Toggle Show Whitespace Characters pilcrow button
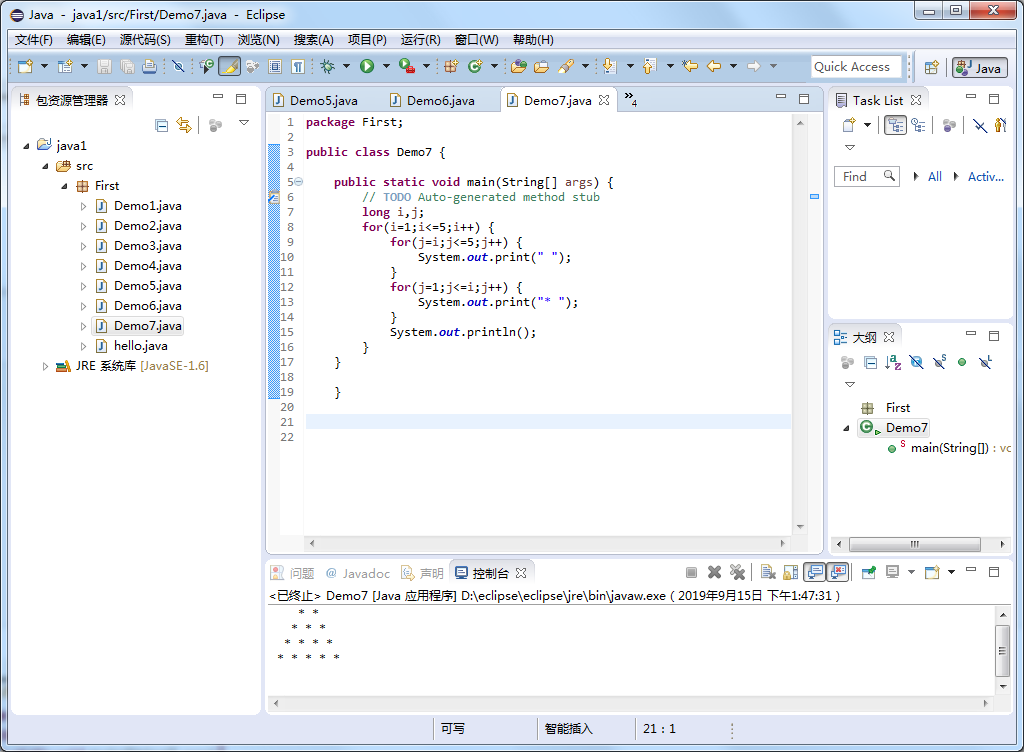Viewport: 1024px width, 752px height. 298,66
